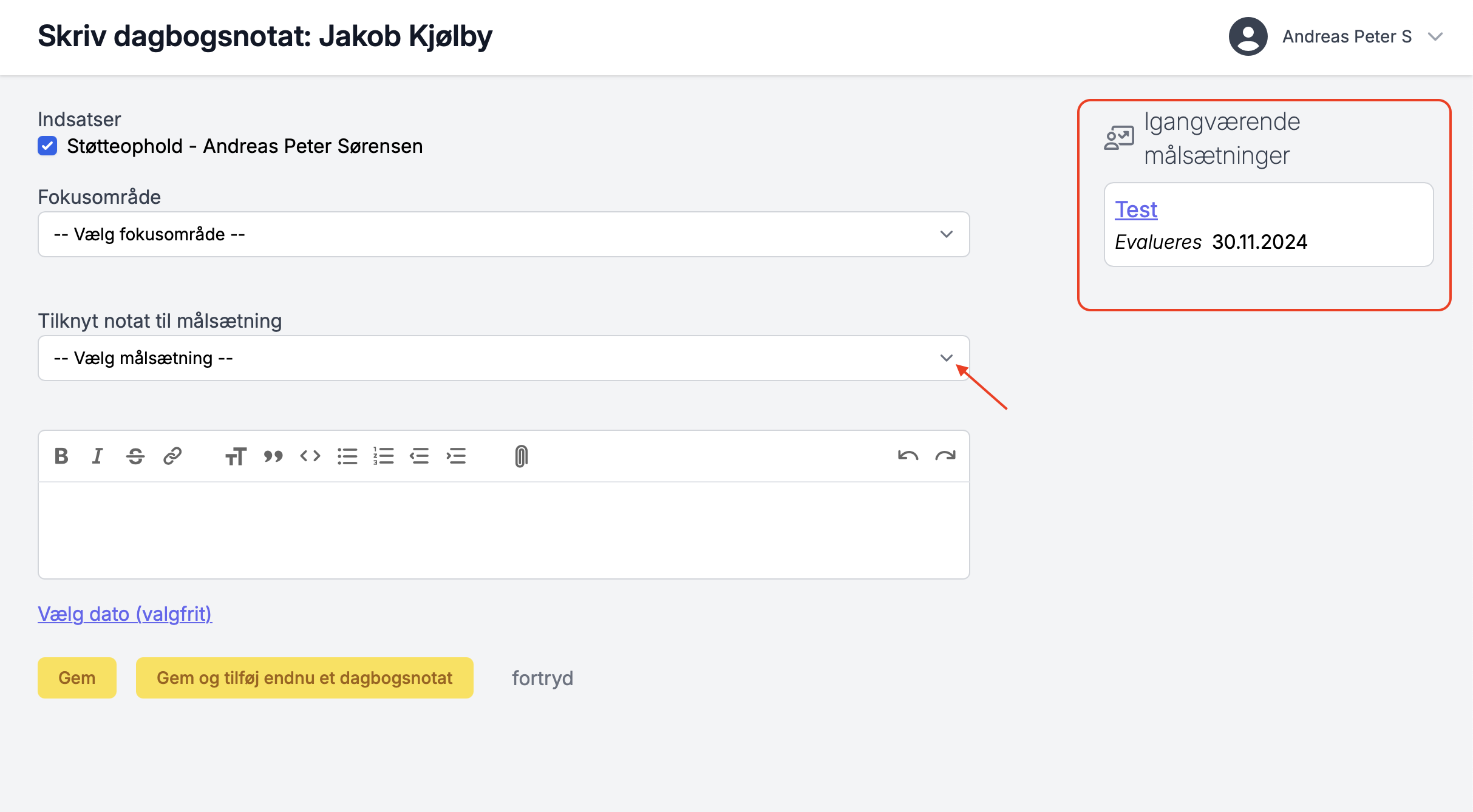Image resolution: width=1473 pixels, height=812 pixels.
Task: Redo the last editor change
Action: coord(945,456)
